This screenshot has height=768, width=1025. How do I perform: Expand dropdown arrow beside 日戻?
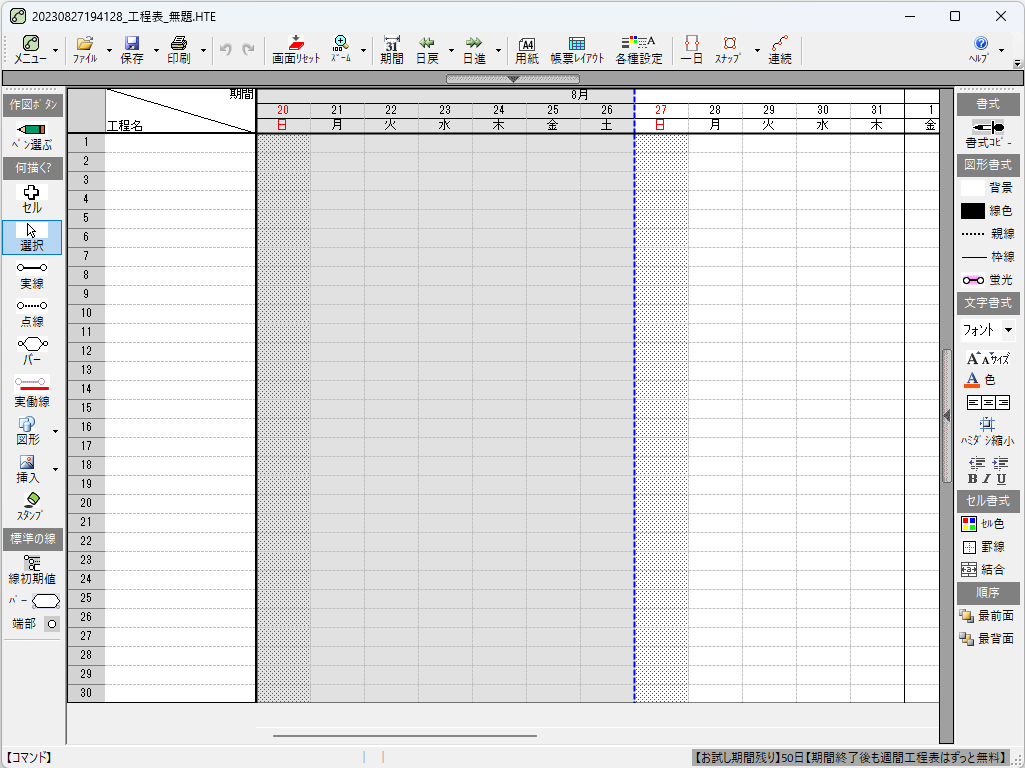[451, 50]
